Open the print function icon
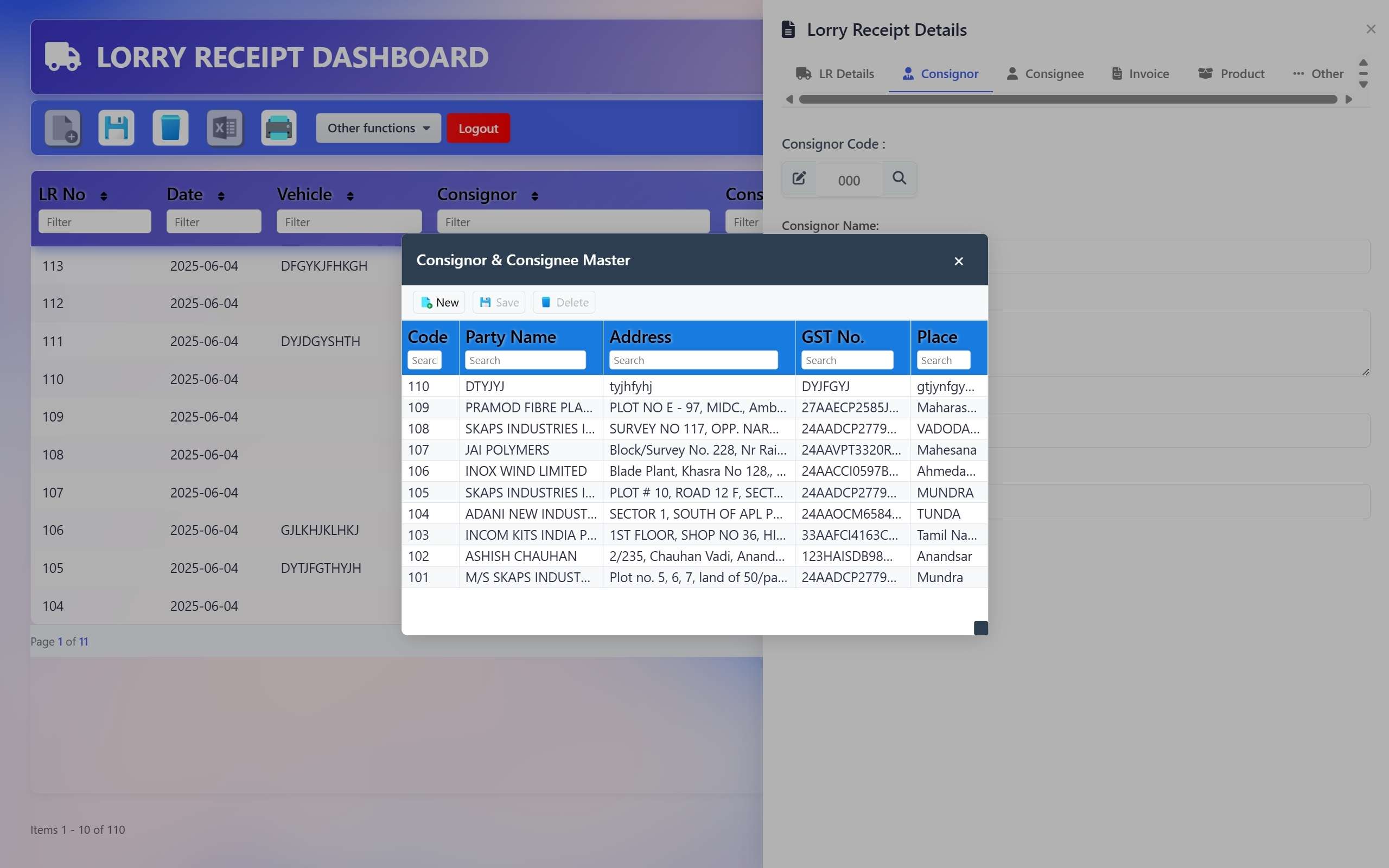1389x868 pixels. [278, 127]
